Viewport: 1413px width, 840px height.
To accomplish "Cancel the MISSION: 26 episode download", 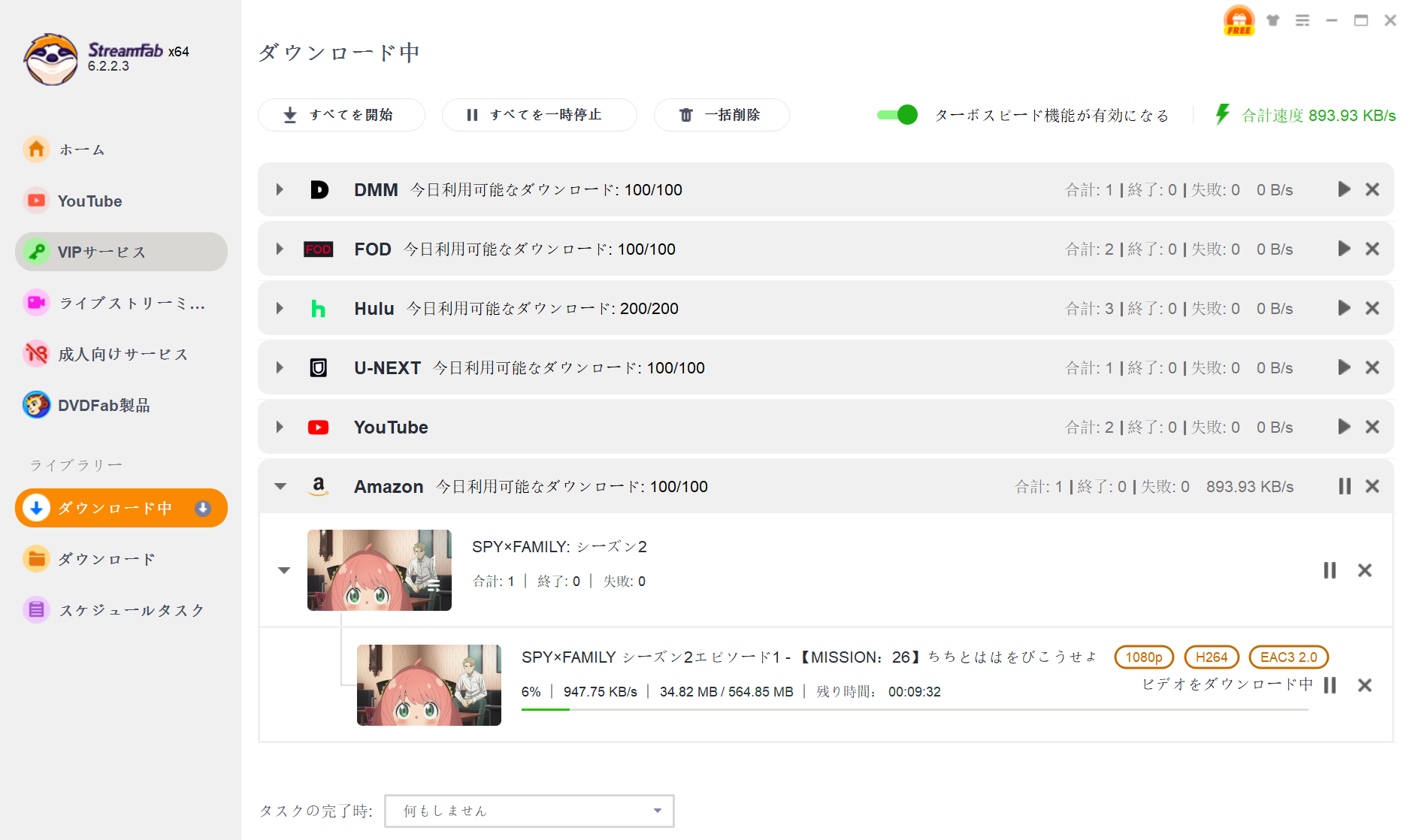I will [1365, 685].
